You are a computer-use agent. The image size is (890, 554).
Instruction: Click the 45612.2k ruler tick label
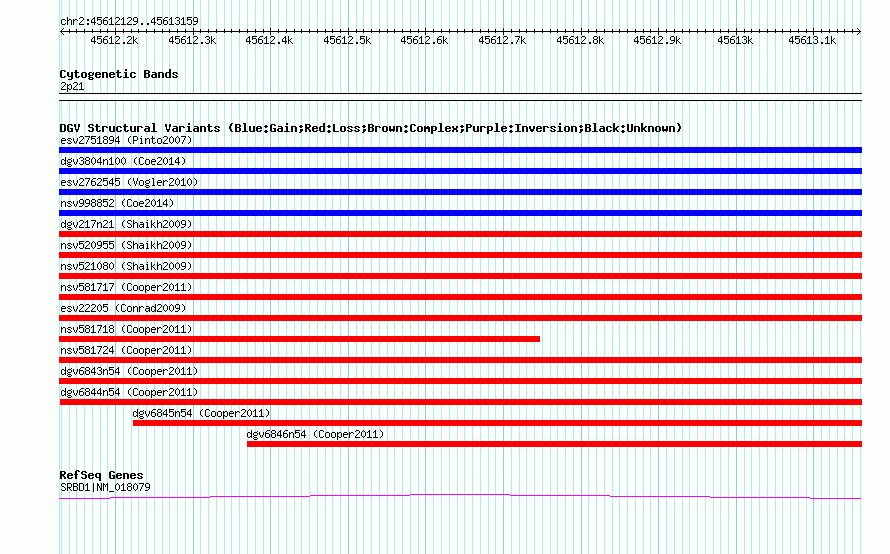click(x=114, y=40)
